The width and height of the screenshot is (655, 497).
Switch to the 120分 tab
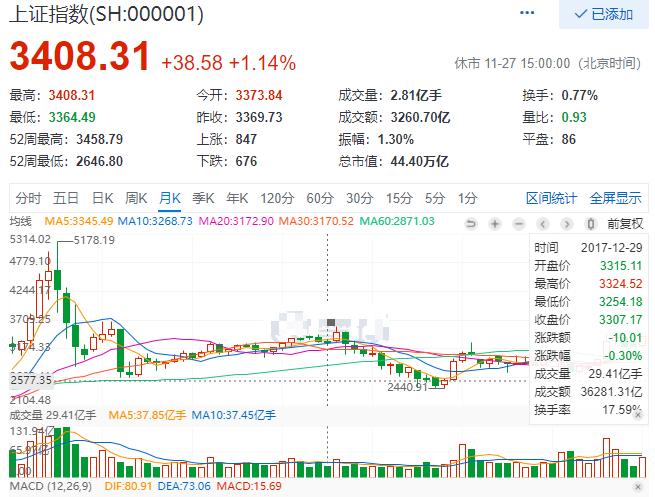coord(277,198)
